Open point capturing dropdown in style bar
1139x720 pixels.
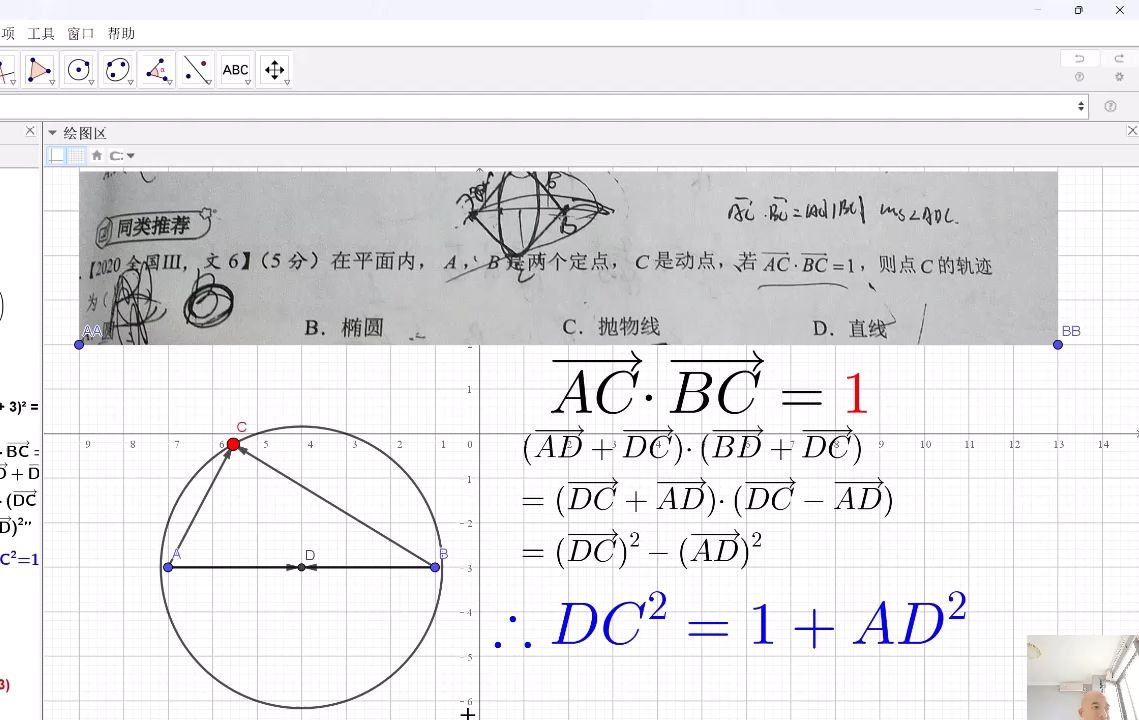coord(122,155)
